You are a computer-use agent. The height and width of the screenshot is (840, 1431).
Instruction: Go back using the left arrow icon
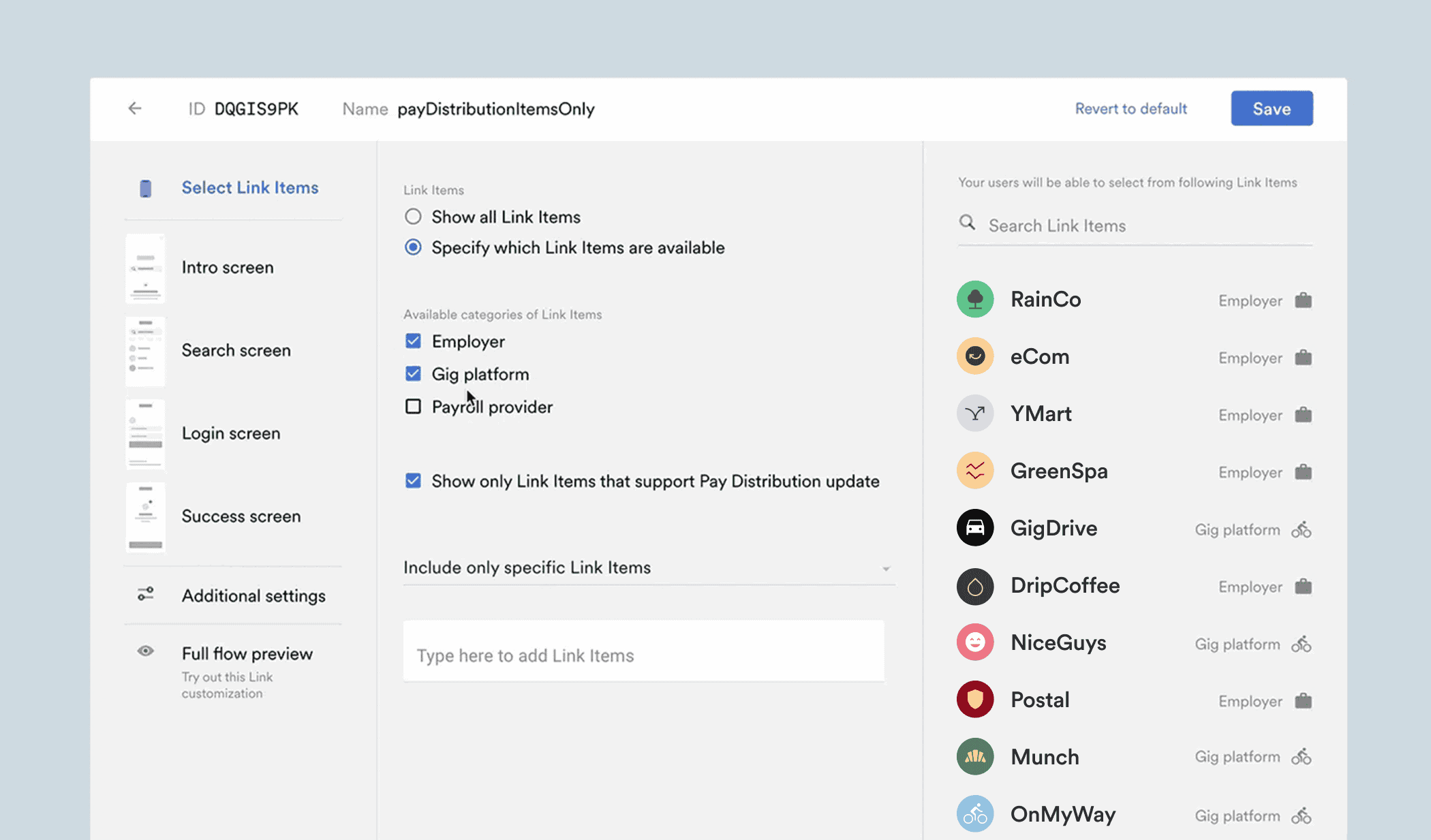coord(135,108)
